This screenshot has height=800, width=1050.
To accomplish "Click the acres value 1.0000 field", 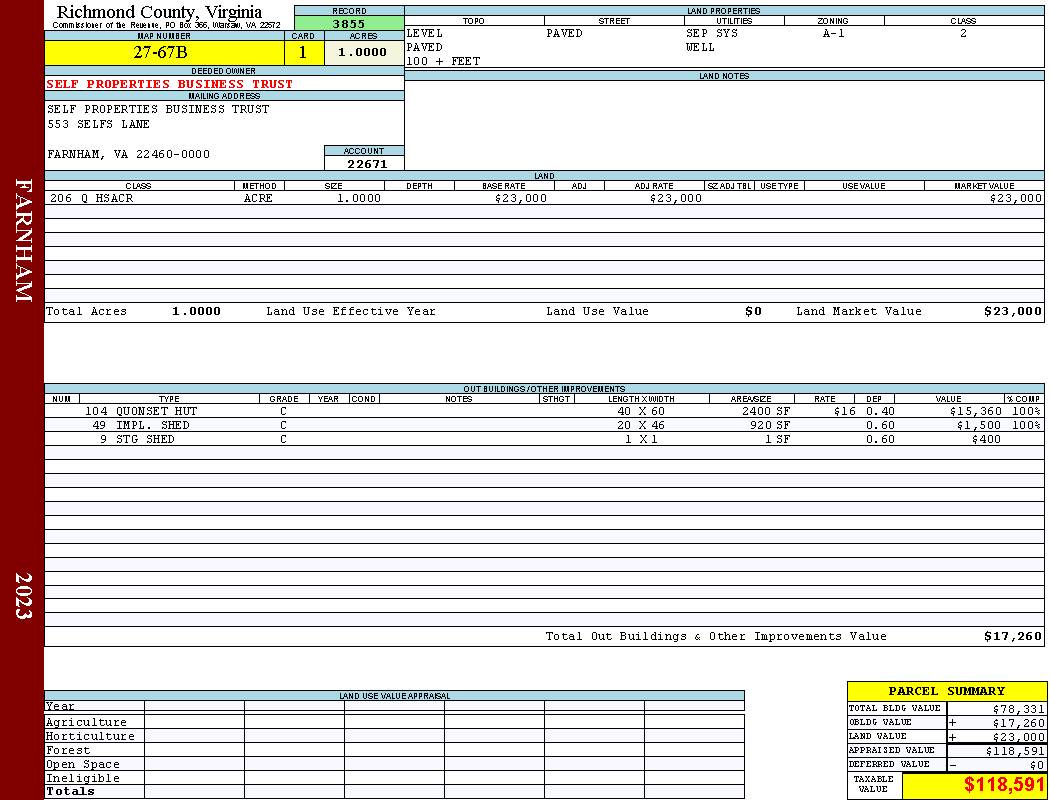I will click(364, 52).
